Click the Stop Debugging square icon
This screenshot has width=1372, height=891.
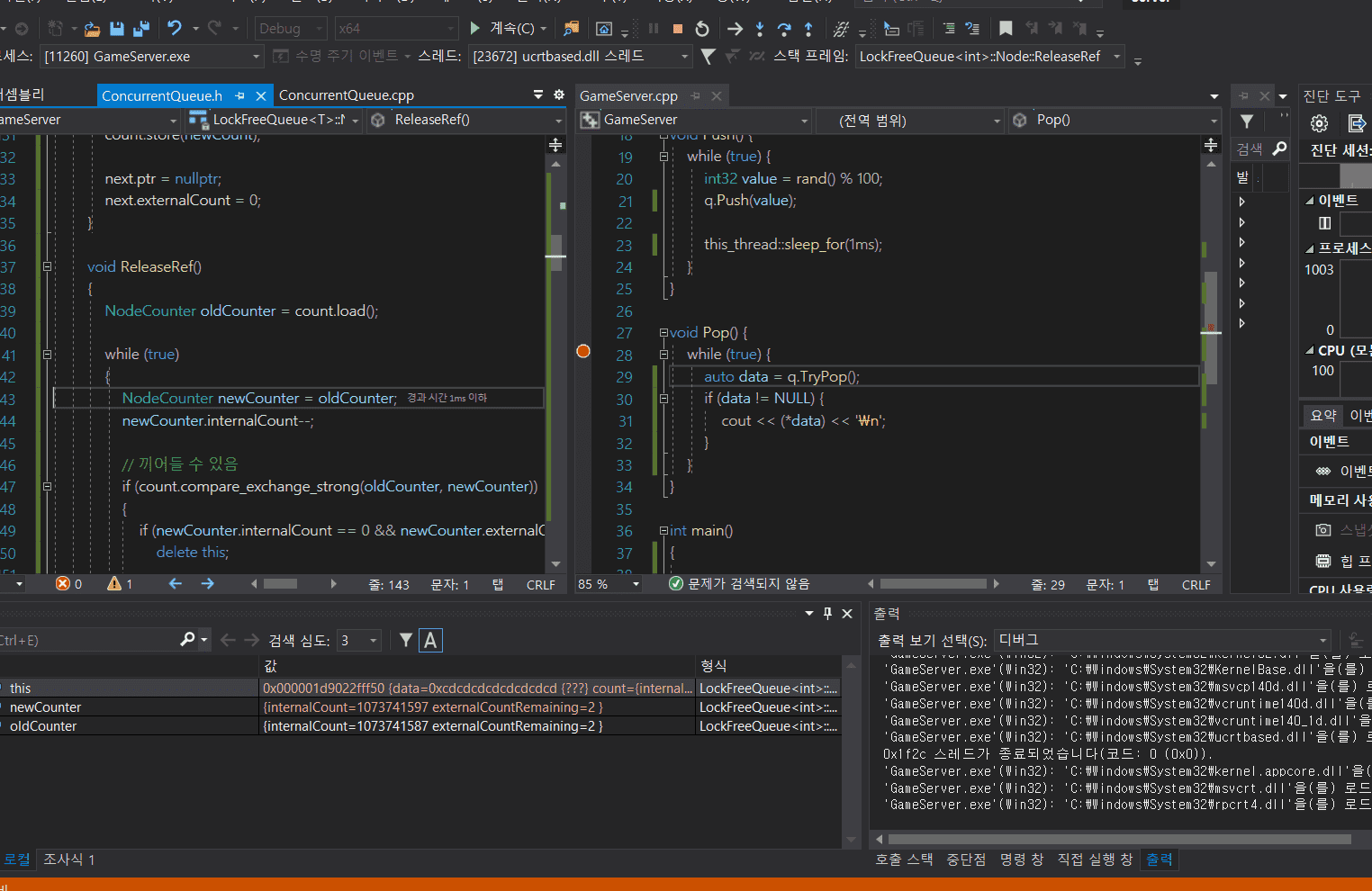click(x=678, y=29)
